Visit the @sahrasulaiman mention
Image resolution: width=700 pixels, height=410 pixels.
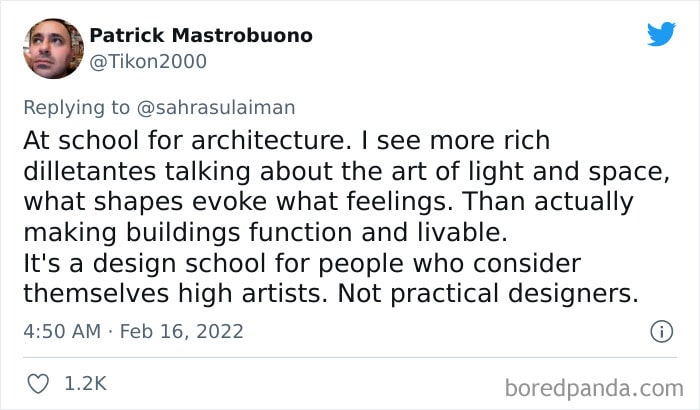click(x=216, y=108)
